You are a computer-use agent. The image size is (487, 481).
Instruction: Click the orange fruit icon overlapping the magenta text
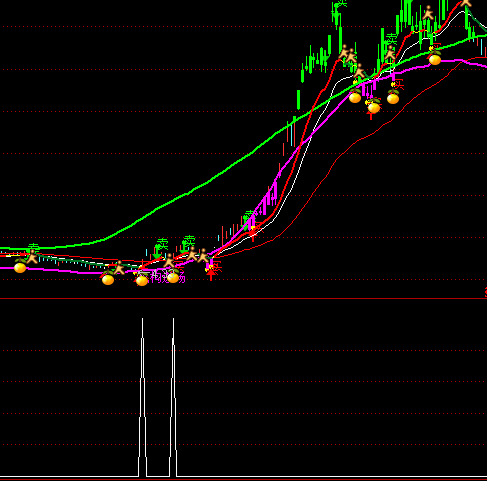click(x=173, y=276)
